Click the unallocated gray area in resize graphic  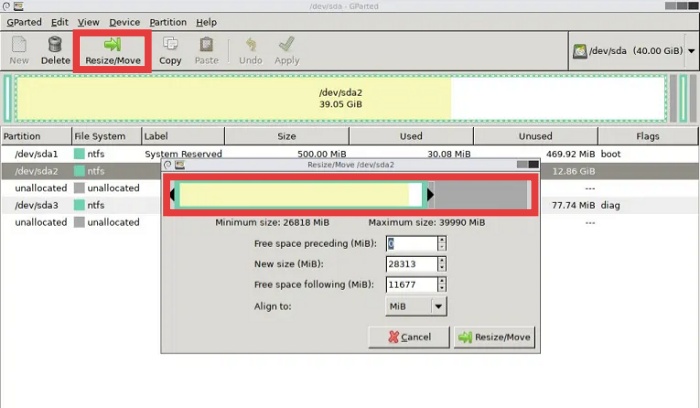481,195
